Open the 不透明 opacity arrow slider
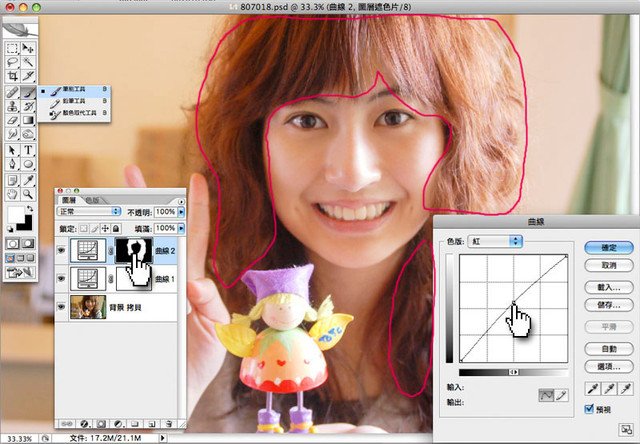Image resolution: width=640 pixels, height=444 pixels. [x=181, y=212]
